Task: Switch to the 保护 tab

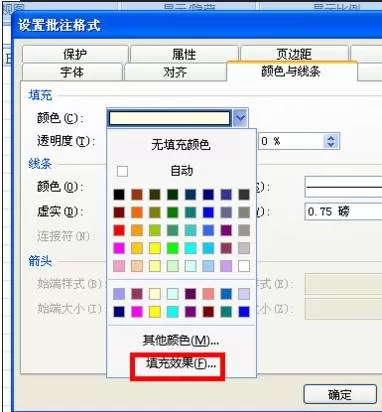Action: tap(75, 54)
